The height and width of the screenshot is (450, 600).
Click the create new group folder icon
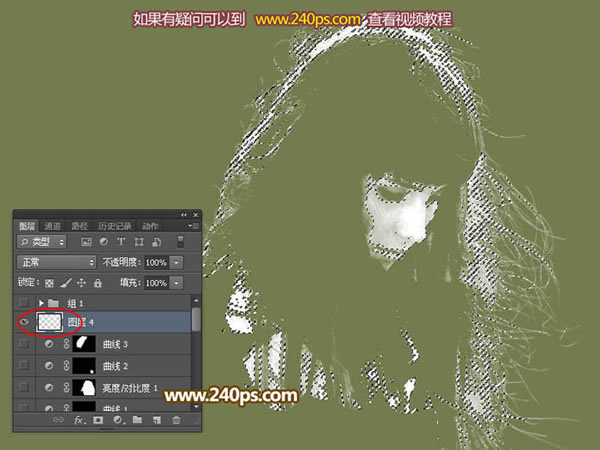137,420
